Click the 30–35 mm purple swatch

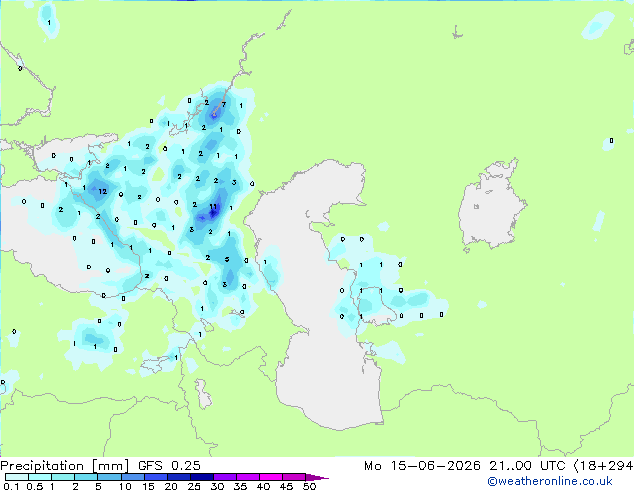tap(224, 477)
